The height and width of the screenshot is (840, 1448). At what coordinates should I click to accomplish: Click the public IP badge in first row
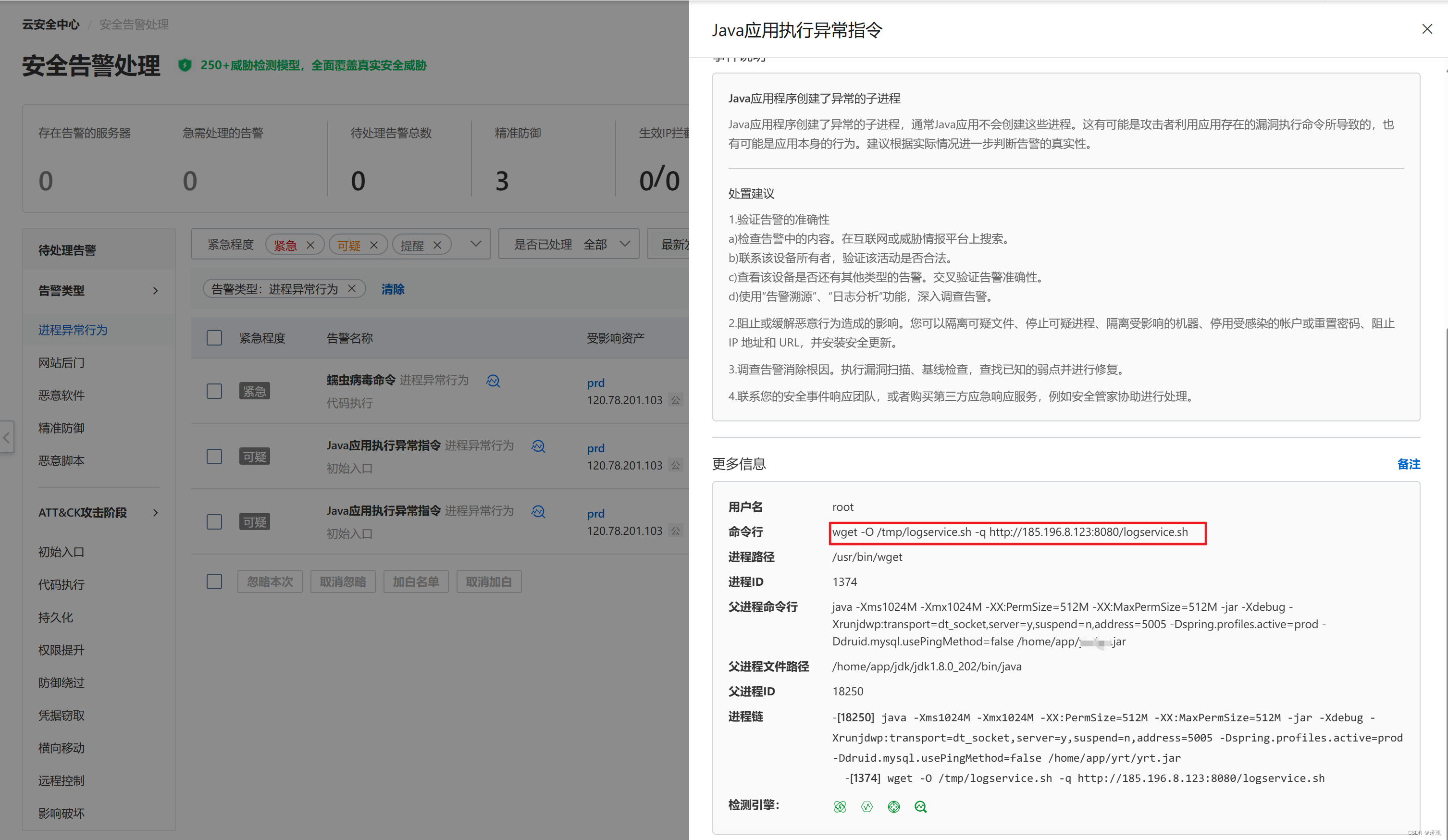point(676,400)
